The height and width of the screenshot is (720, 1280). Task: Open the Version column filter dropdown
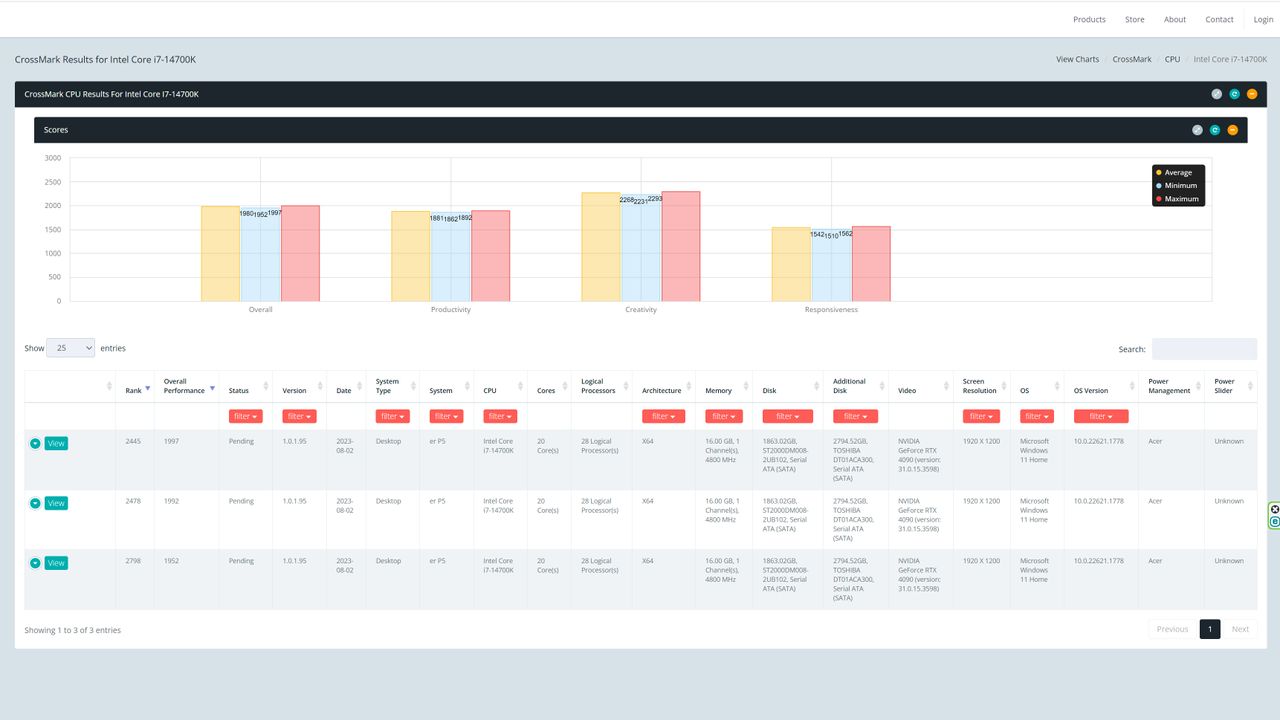[x=300, y=416]
